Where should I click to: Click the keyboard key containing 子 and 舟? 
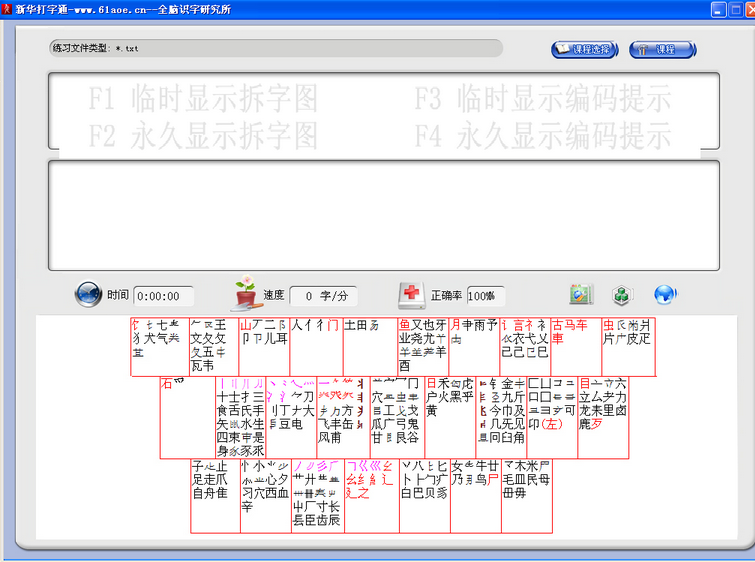click(216, 496)
